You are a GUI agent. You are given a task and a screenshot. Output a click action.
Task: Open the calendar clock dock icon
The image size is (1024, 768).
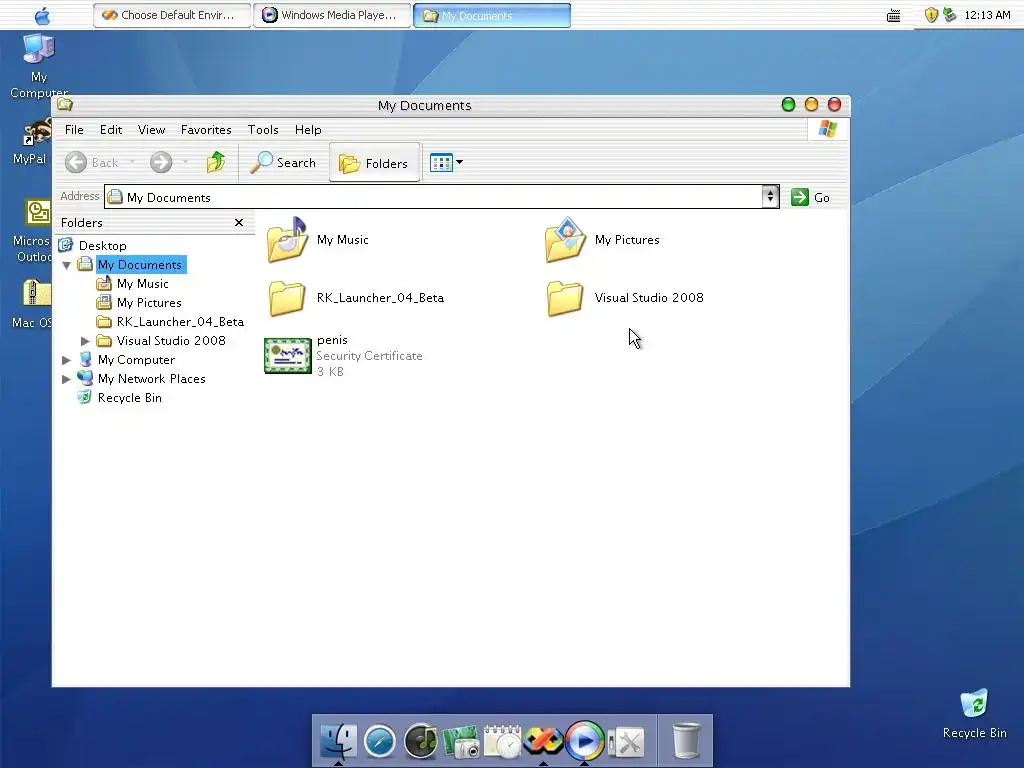click(502, 741)
